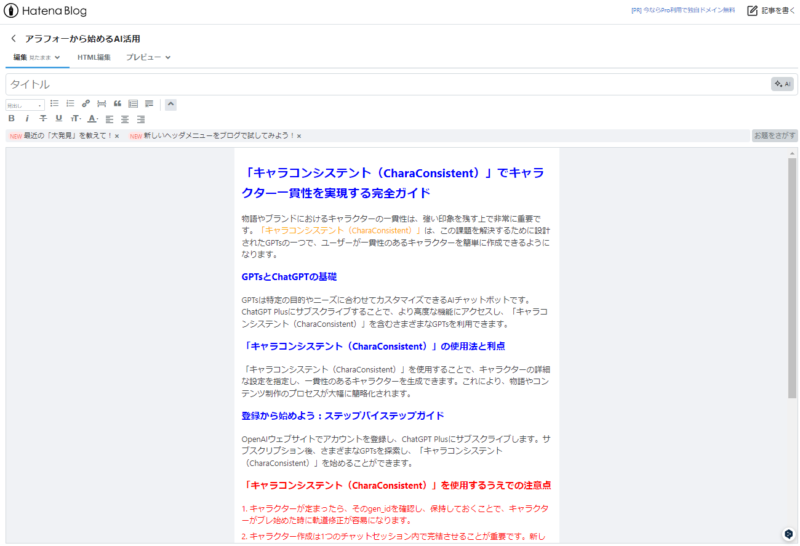Image resolution: width=800 pixels, height=546 pixels.
Task: Click into the タイトル title field
Action: [x=388, y=84]
